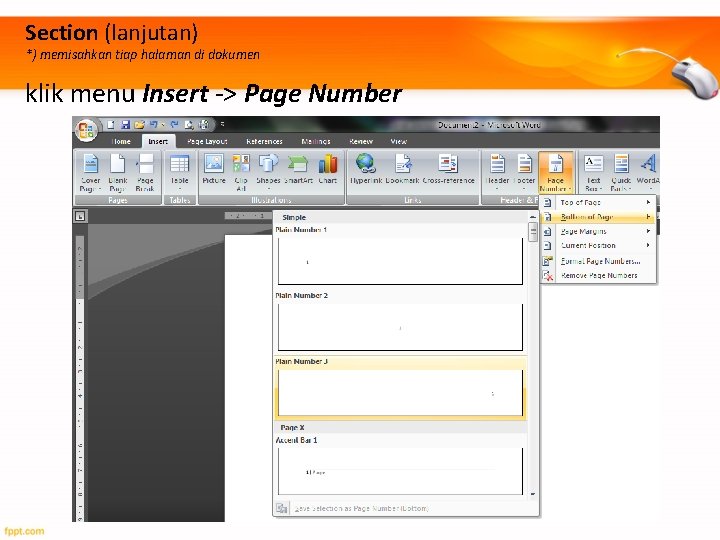
Task: Choose Remove Page Numbers
Action: [598, 276]
